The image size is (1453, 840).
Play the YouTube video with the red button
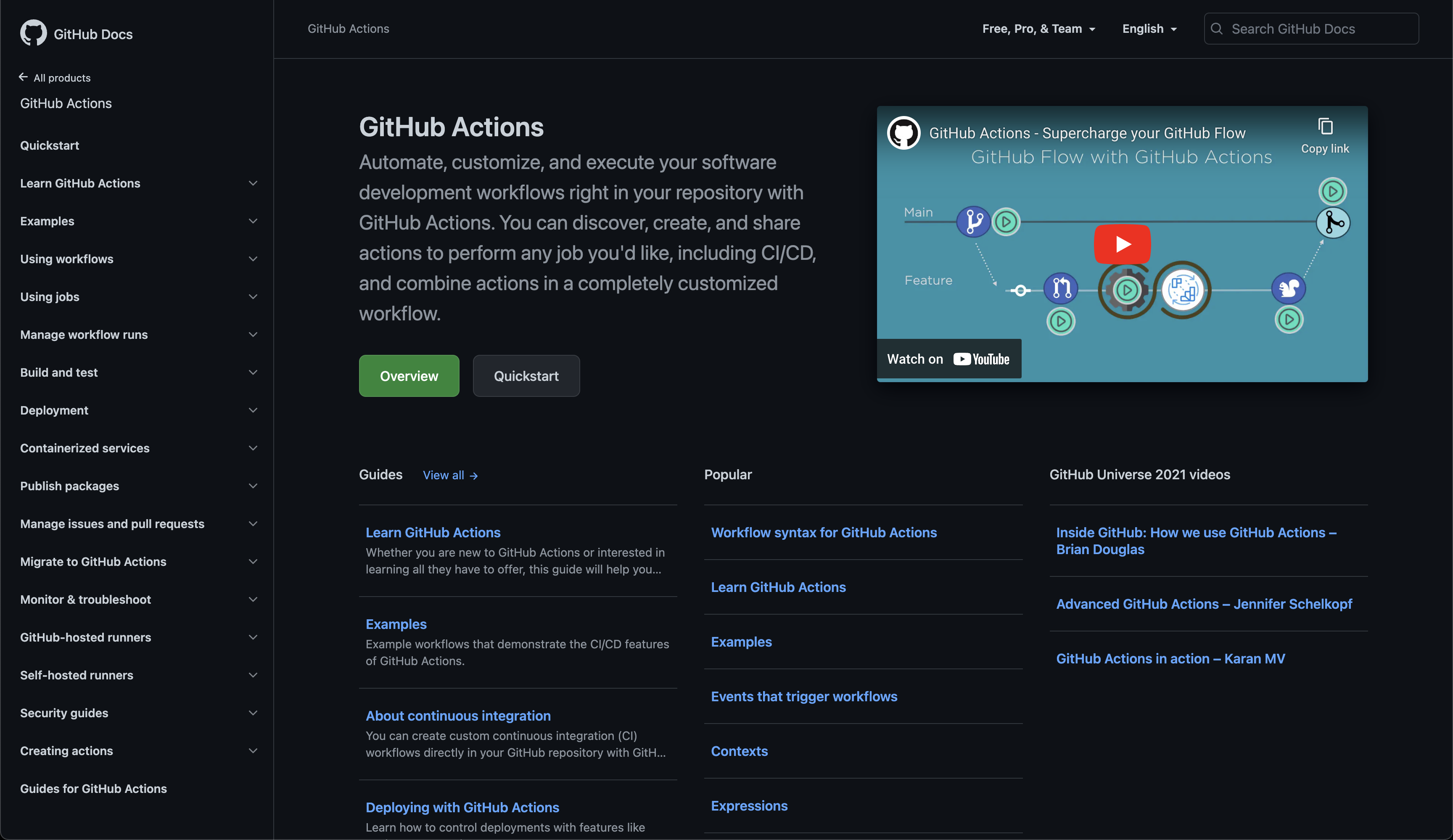pos(1122,244)
